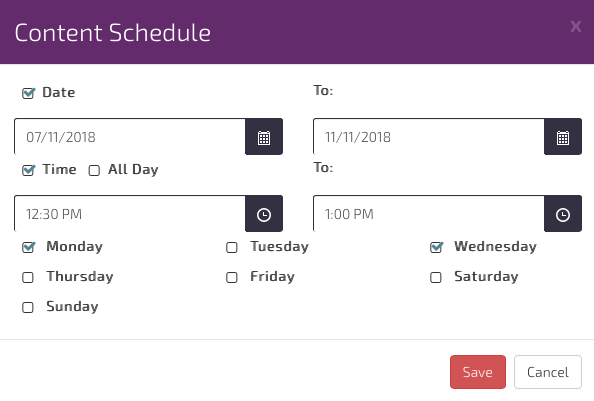
Task: Check the Tuesday checkbox
Action: point(231,248)
